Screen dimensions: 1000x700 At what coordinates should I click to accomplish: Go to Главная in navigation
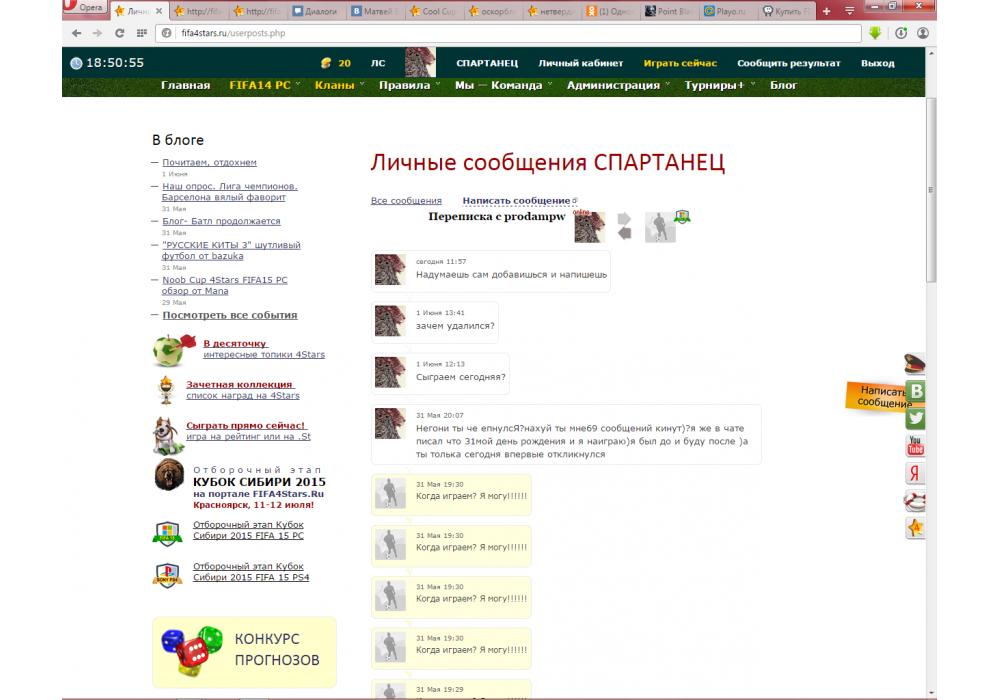point(186,85)
